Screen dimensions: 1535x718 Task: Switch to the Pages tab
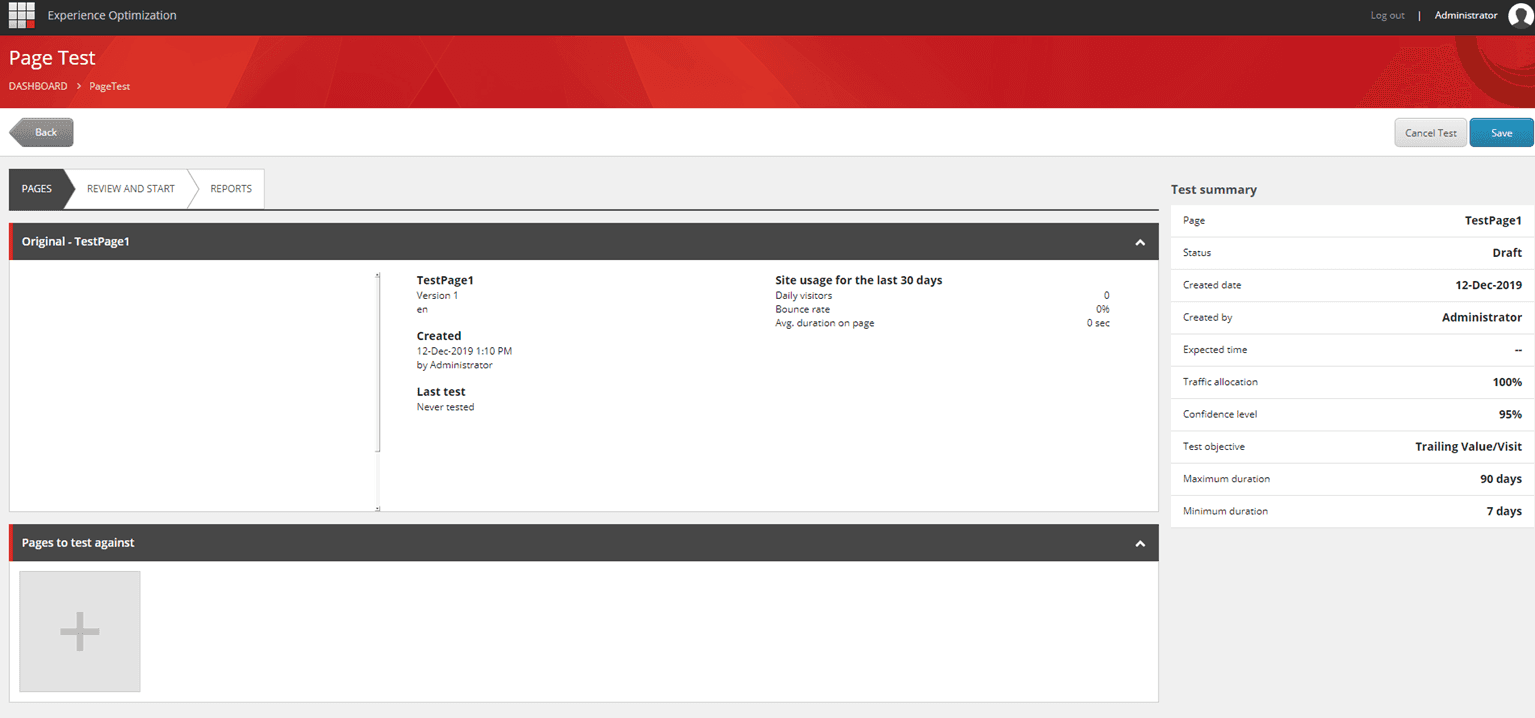(37, 189)
